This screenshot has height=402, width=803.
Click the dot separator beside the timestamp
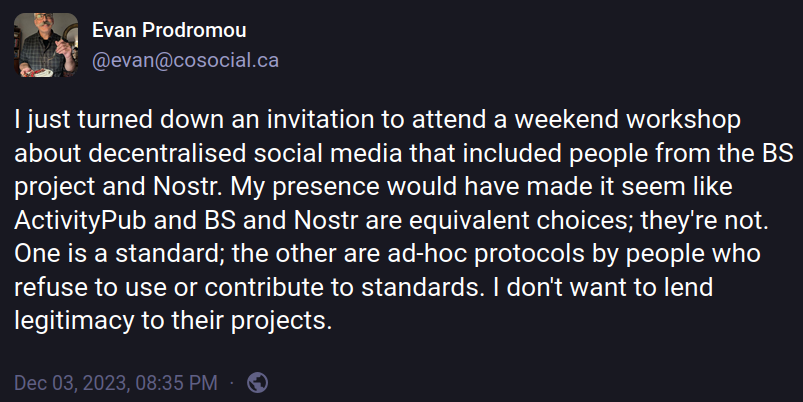(x=231, y=382)
